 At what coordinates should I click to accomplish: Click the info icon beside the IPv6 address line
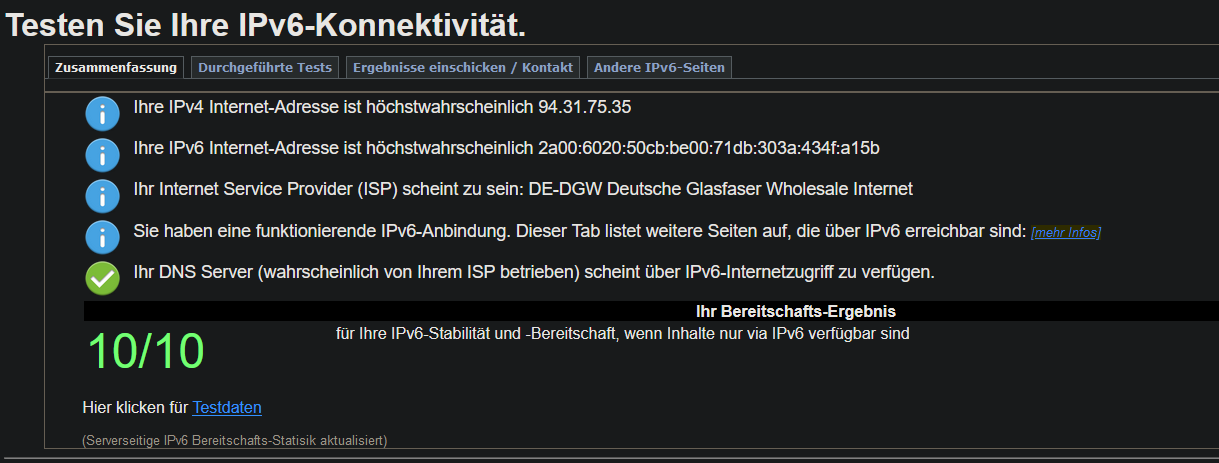click(x=102, y=154)
